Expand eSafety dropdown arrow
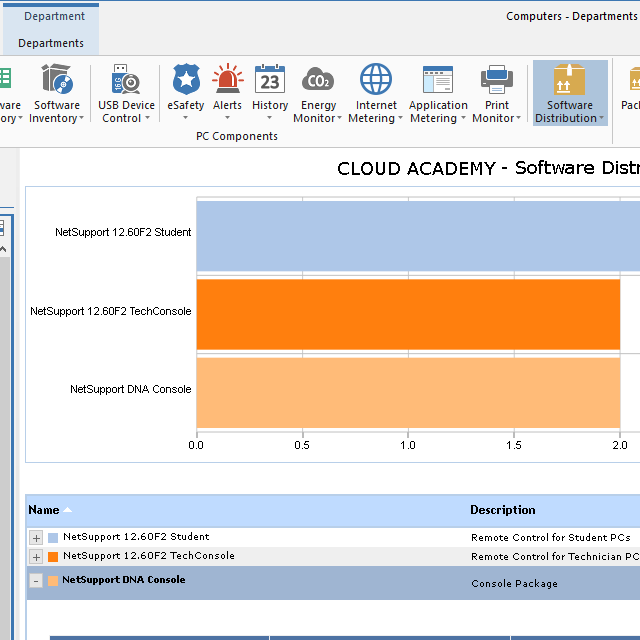The width and height of the screenshot is (640, 640). [x=185, y=118]
